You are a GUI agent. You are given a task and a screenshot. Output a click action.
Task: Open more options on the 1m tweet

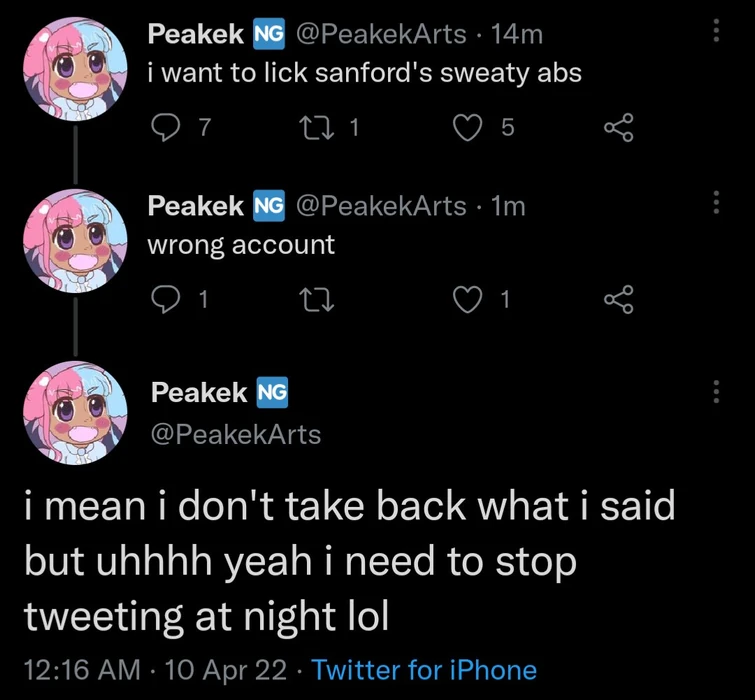coord(716,204)
